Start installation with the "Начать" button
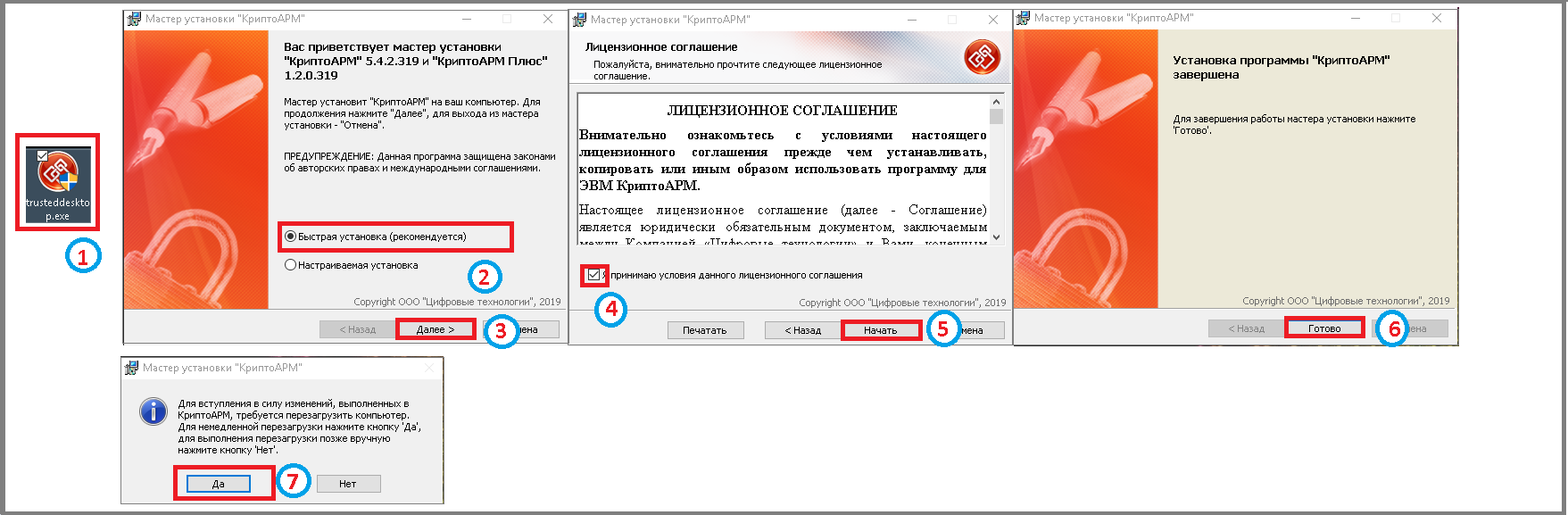 [x=880, y=330]
